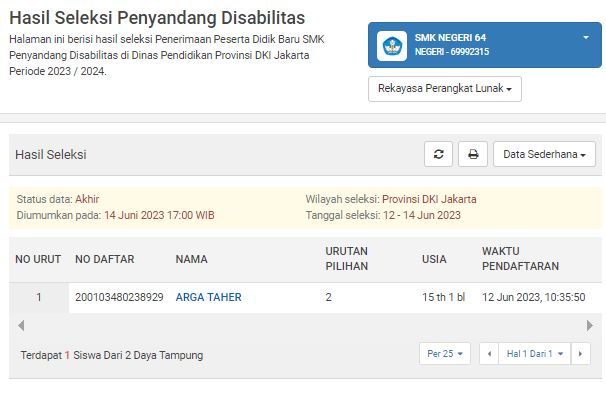This screenshot has width=606, height=393.
Task: Select registration number 200103480238929 cell
Action: point(119,297)
